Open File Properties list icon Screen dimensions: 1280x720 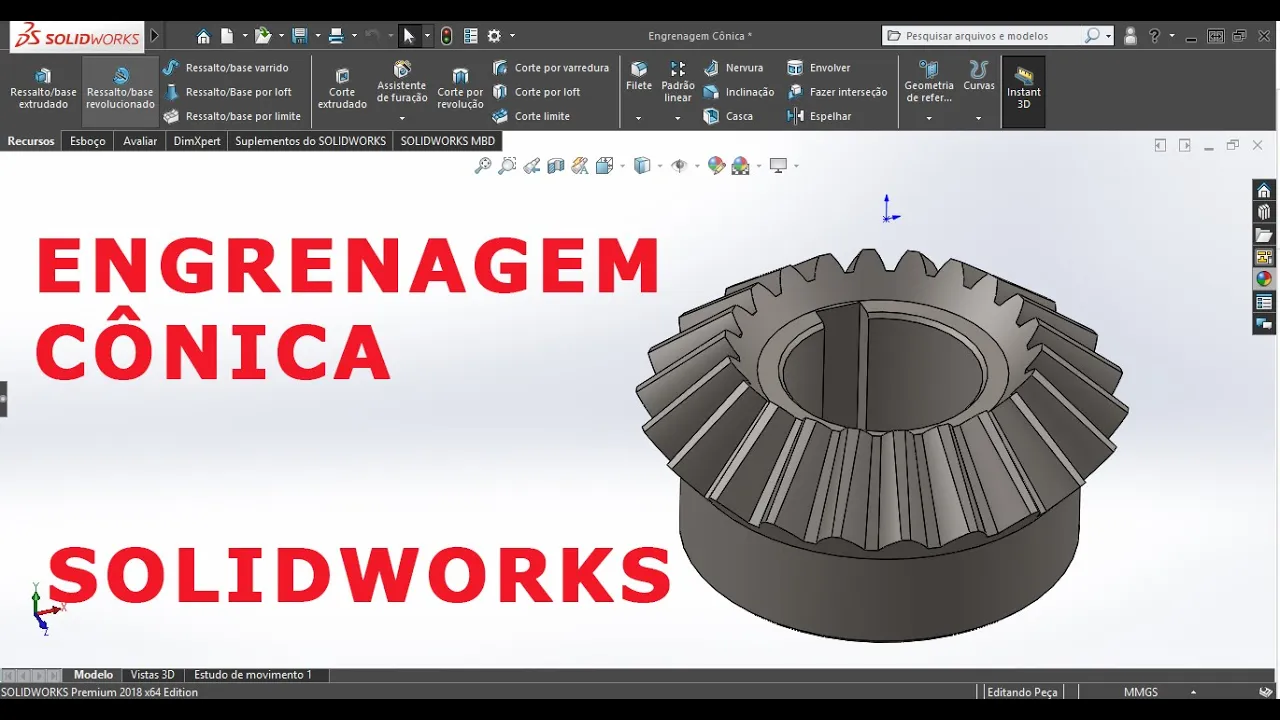470,36
